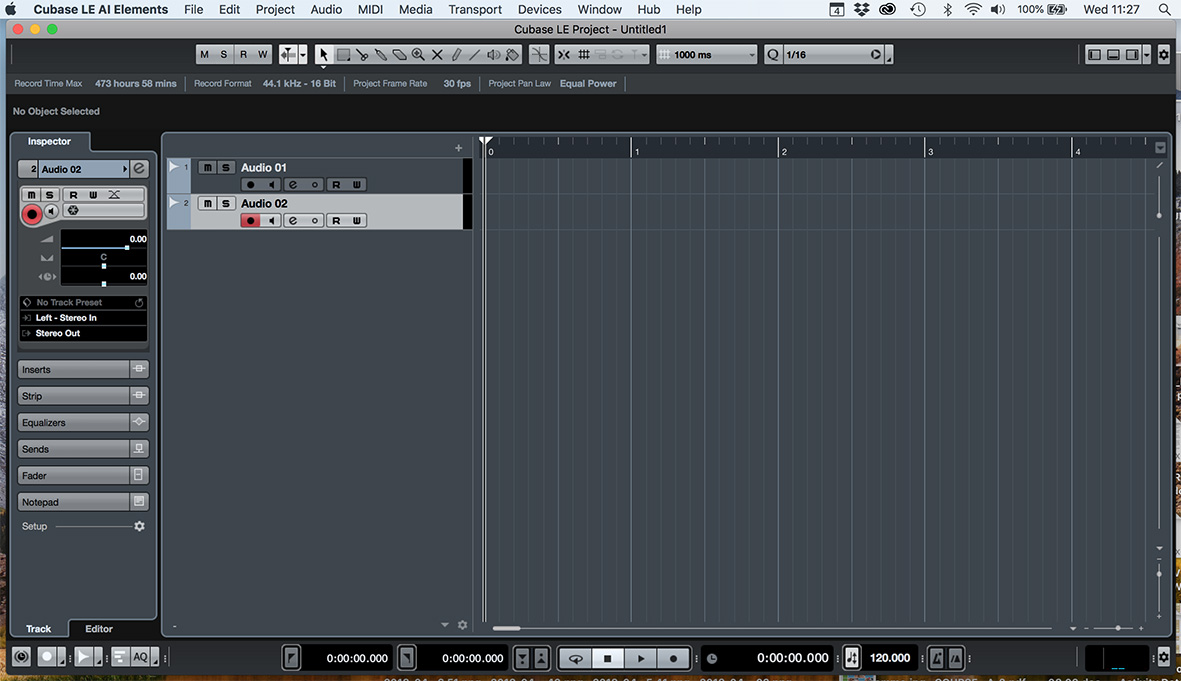
Task: Toggle Snap grid type icon
Action: click(584, 55)
